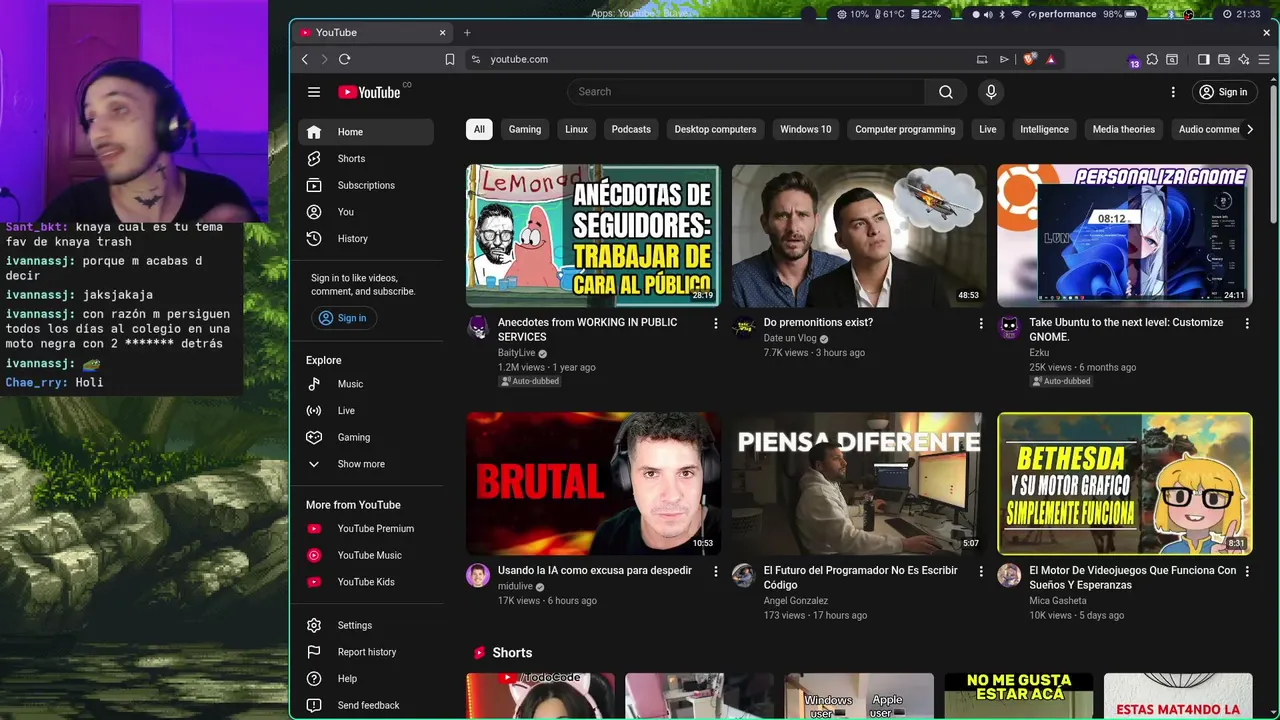The width and height of the screenshot is (1280, 720).
Task: Open Music under Explore
Action: [365, 384]
